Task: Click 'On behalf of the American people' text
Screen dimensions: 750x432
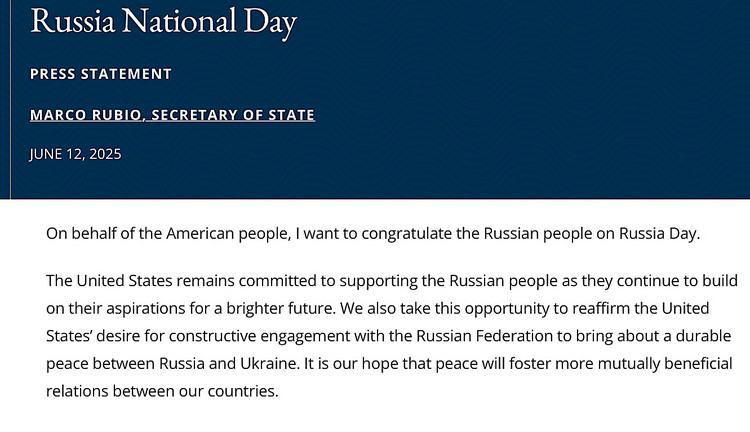Action: pyautogui.click(x=168, y=233)
